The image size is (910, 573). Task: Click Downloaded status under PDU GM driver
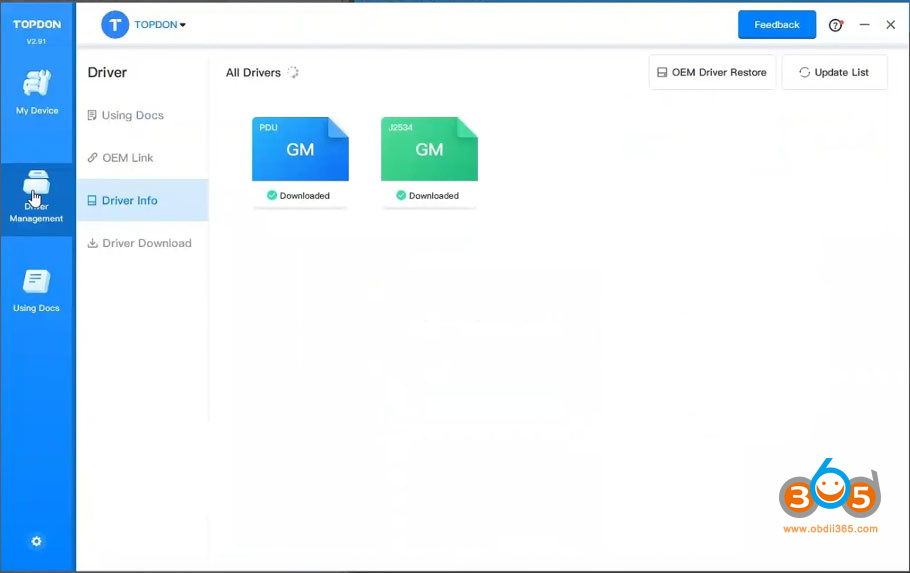(299, 196)
